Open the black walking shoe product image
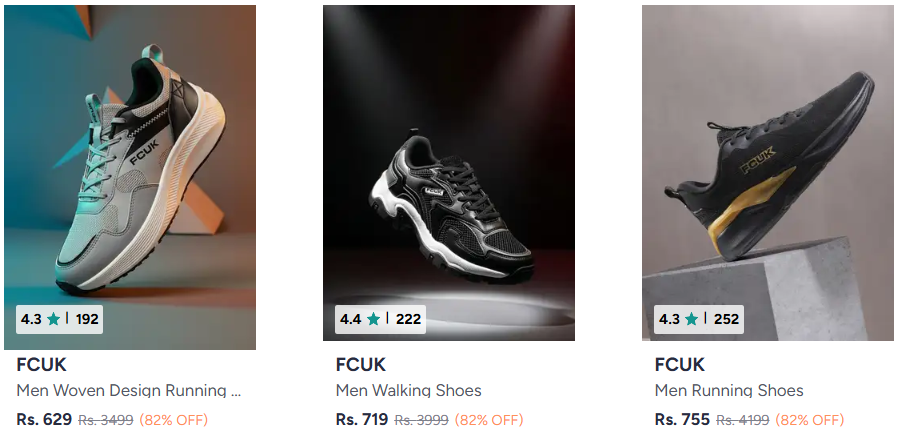This screenshot has width=904, height=440. [x=449, y=173]
